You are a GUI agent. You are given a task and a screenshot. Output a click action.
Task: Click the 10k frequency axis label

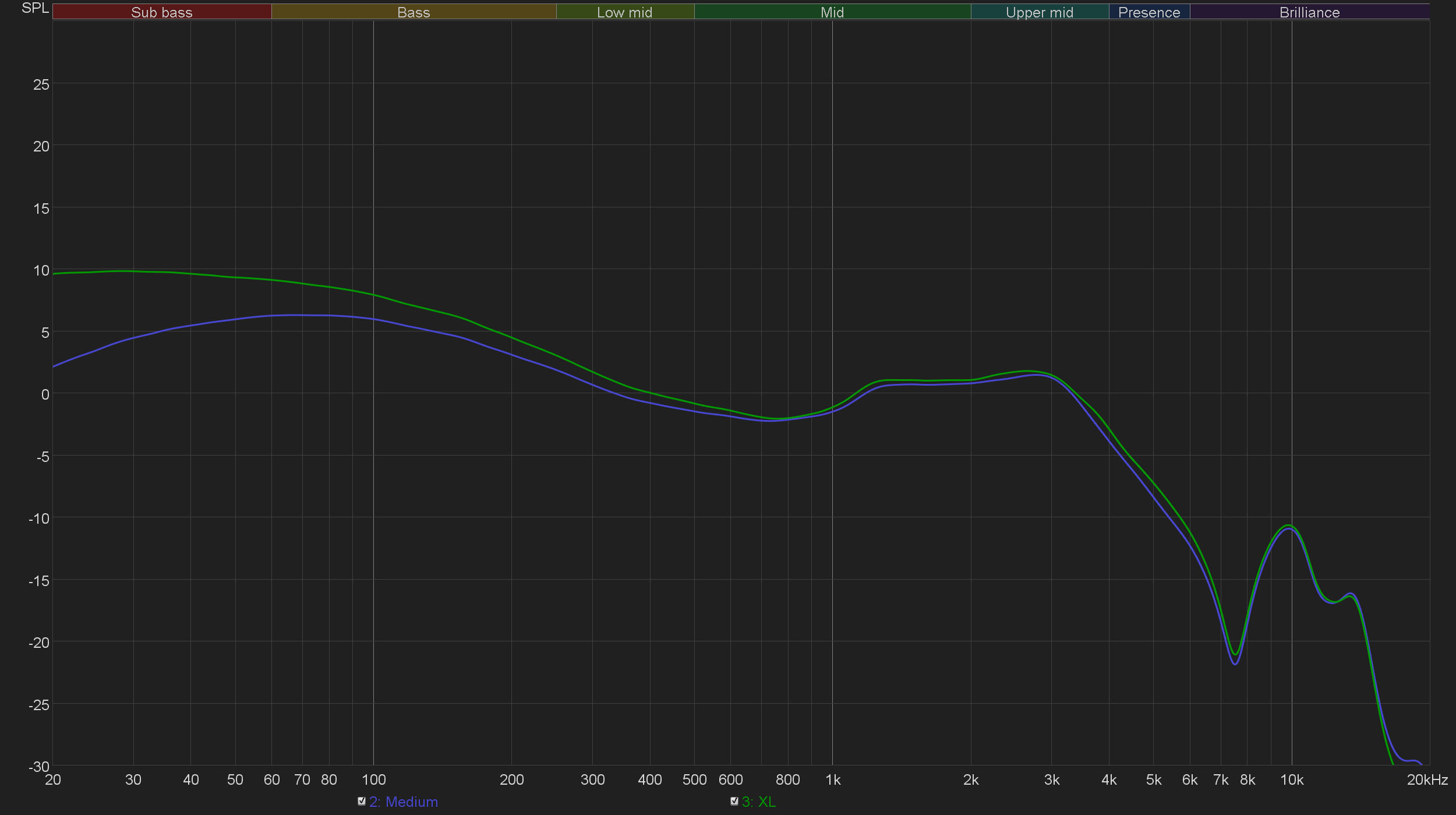[1292, 779]
